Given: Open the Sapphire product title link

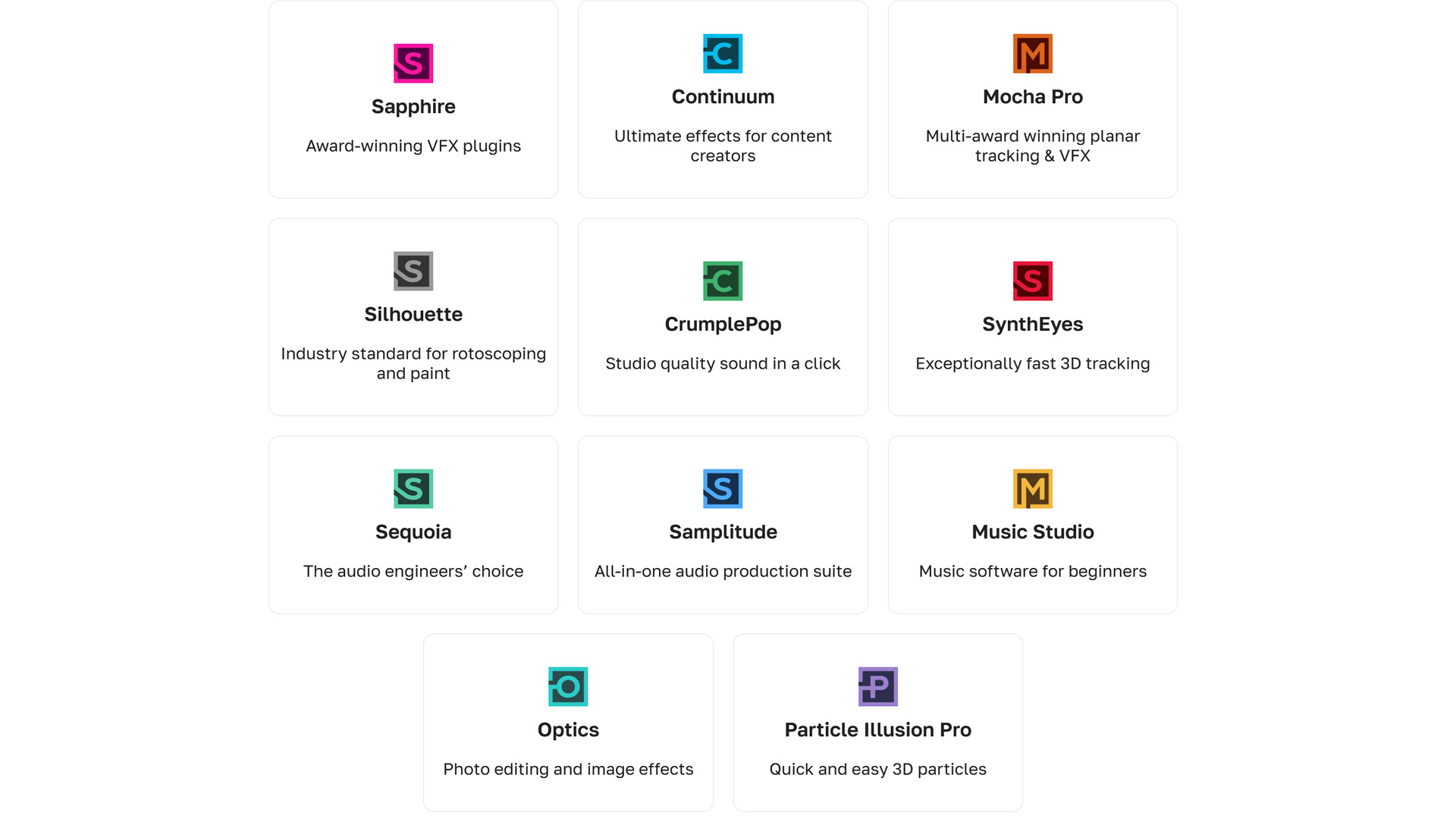Looking at the screenshot, I should [413, 107].
